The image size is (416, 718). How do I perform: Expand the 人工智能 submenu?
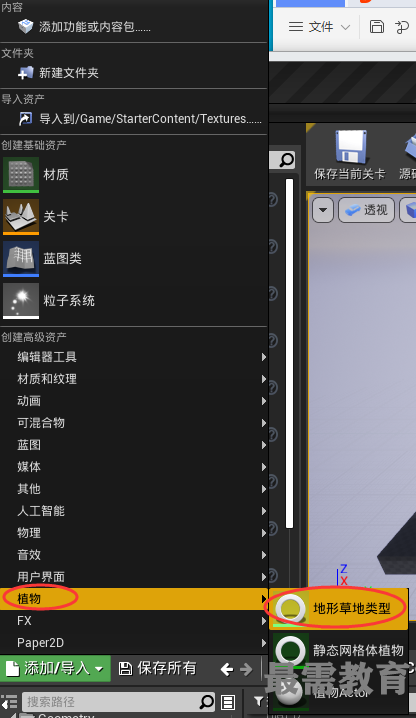coord(134,511)
